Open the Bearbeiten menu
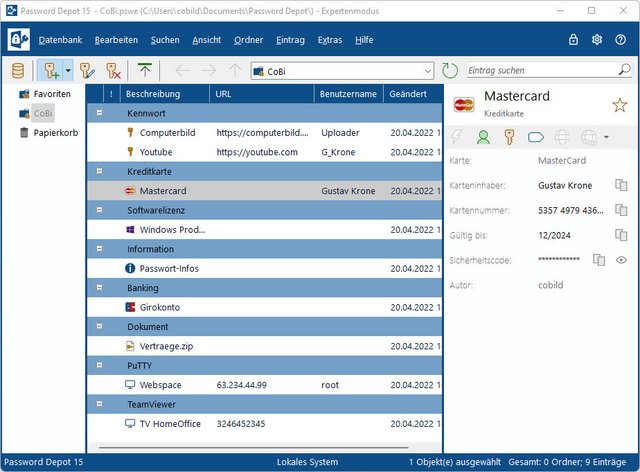 (x=116, y=40)
